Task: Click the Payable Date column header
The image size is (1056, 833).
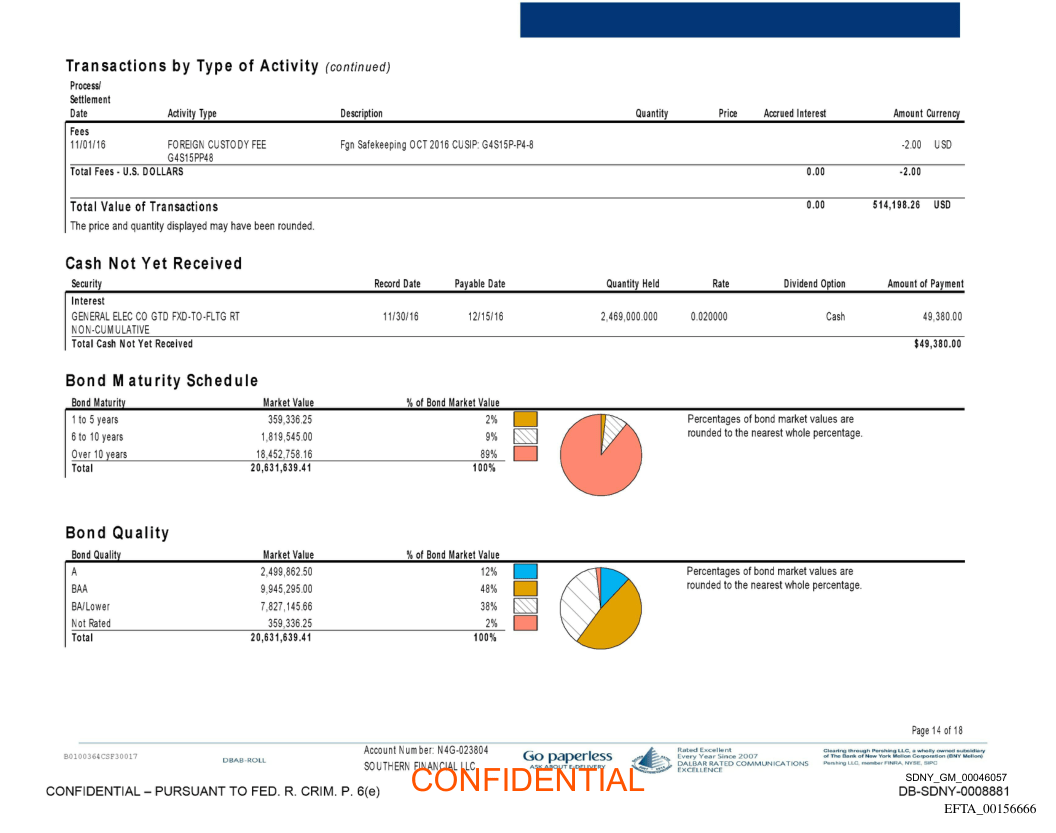Action: pos(480,284)
